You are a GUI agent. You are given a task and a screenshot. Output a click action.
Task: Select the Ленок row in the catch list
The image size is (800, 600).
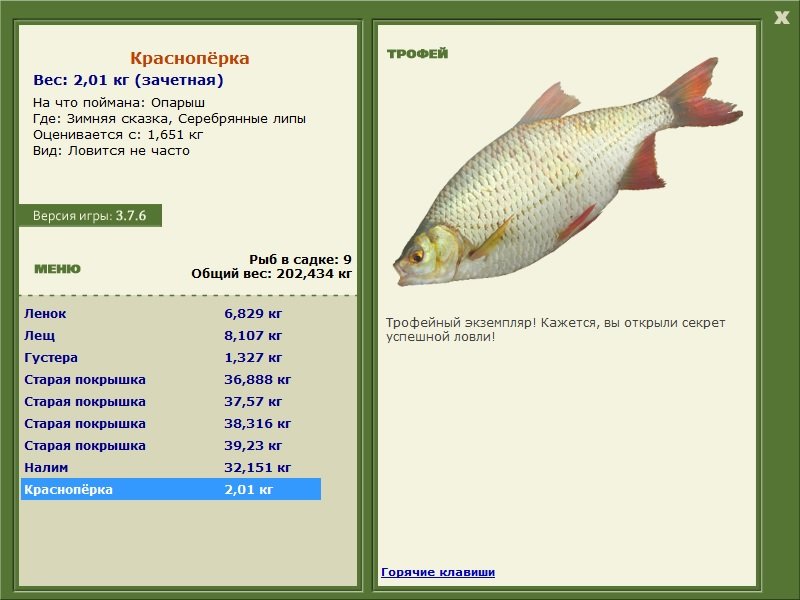click(x=170, y=313)
